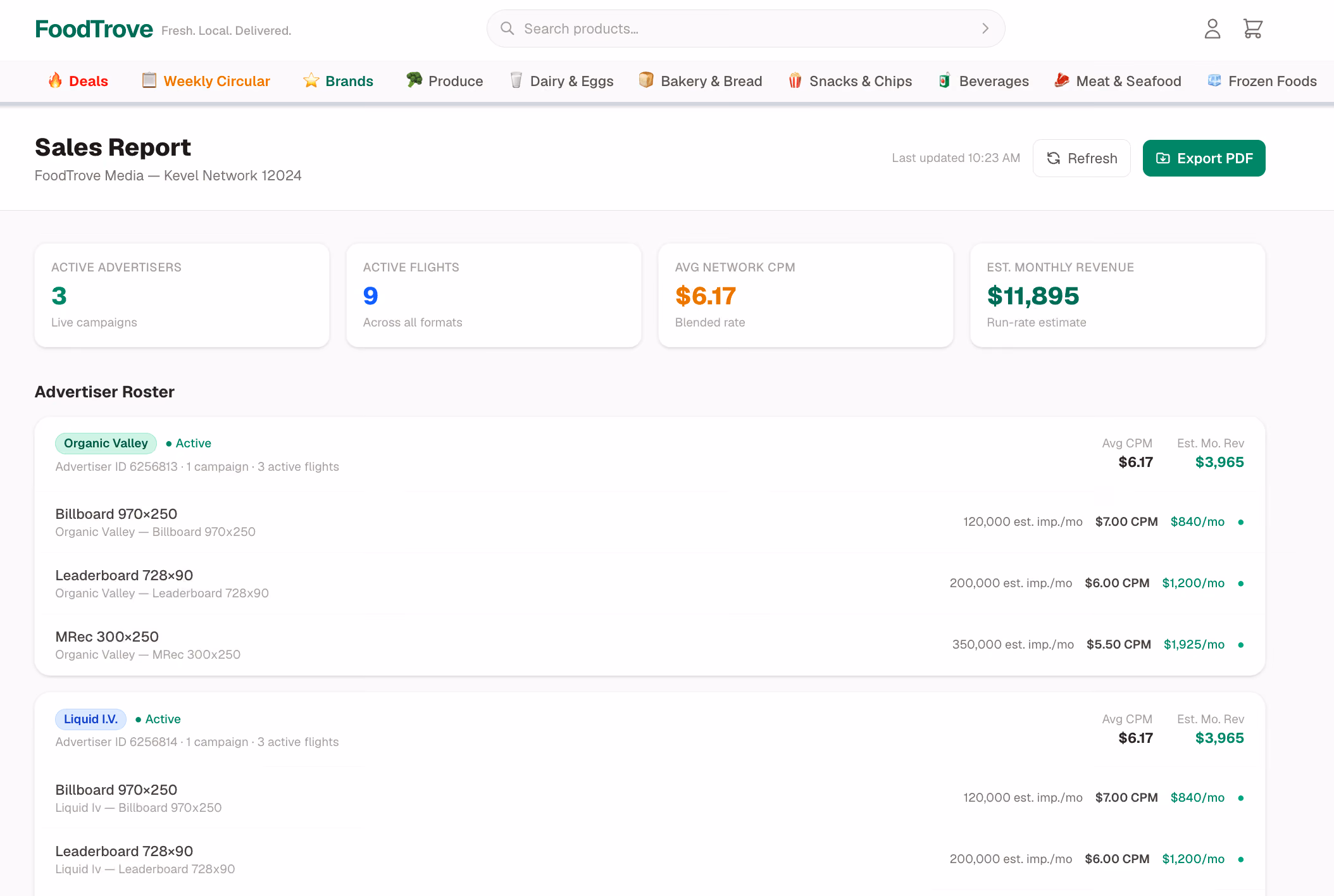Focus the Search products field
The height and width of the screenshot is (896, 1334).
click(x=745, y=28)
